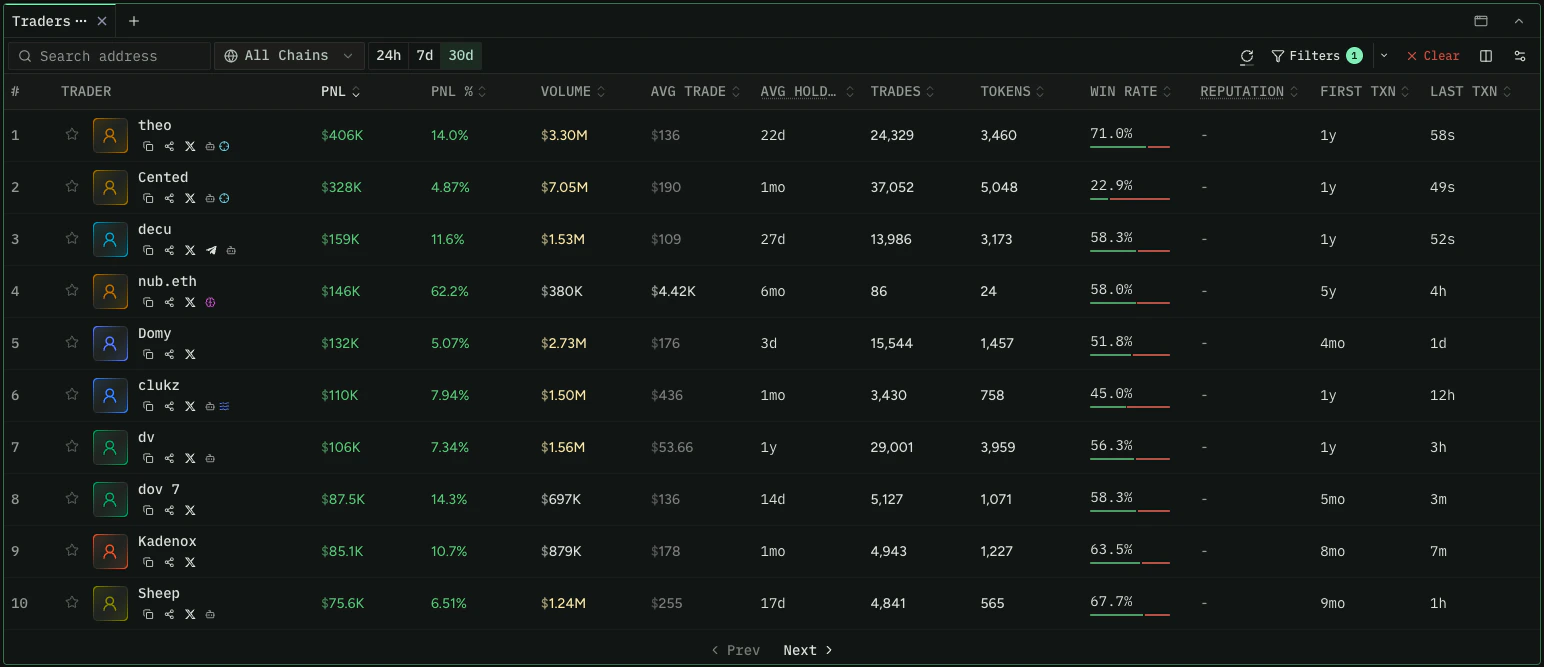
Task: Star Sheep as favorite
Action: (72, 602)
